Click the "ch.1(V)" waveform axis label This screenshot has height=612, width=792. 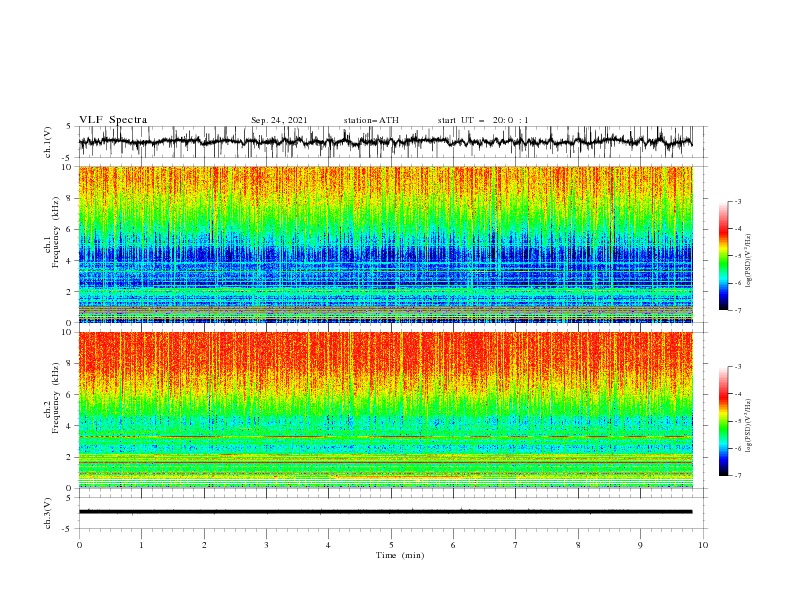pos(48,142)
